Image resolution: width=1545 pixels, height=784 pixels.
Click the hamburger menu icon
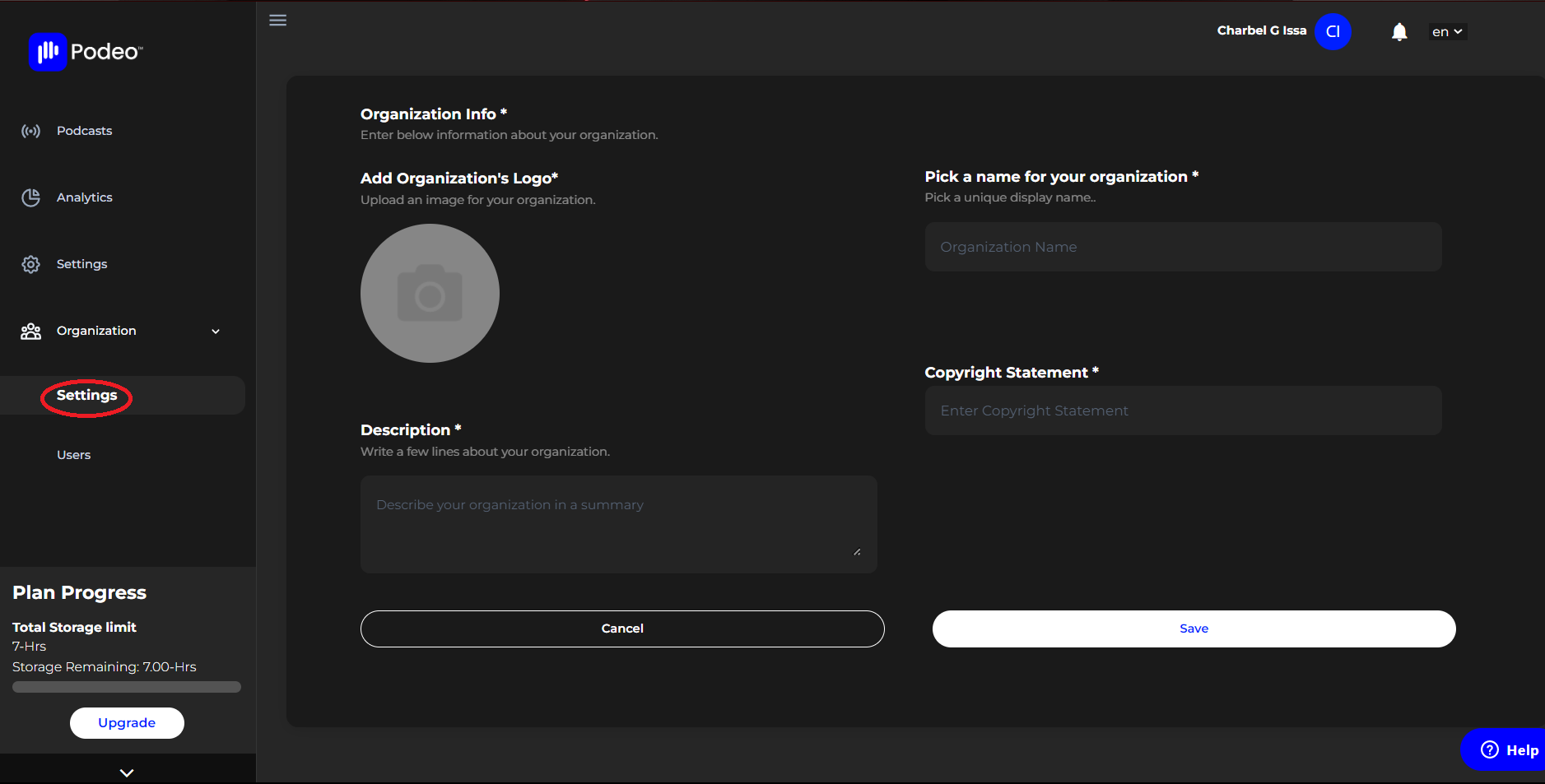[277, 20]
